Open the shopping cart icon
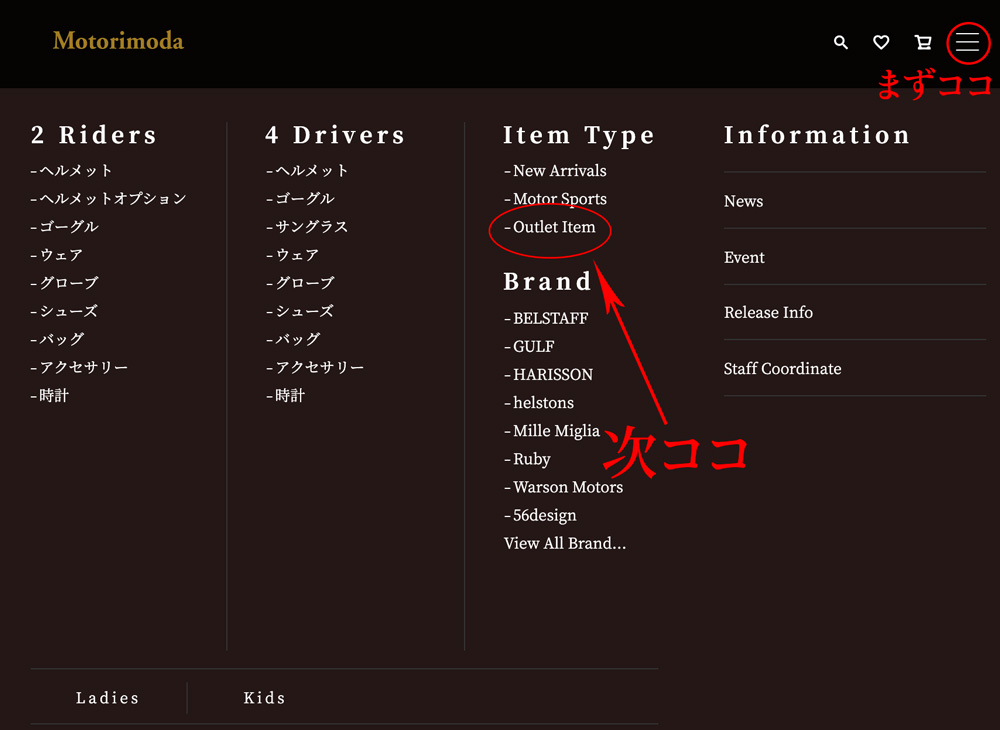Image resolution: width=1000 pixels, height=730 pixels. point(923,42)
